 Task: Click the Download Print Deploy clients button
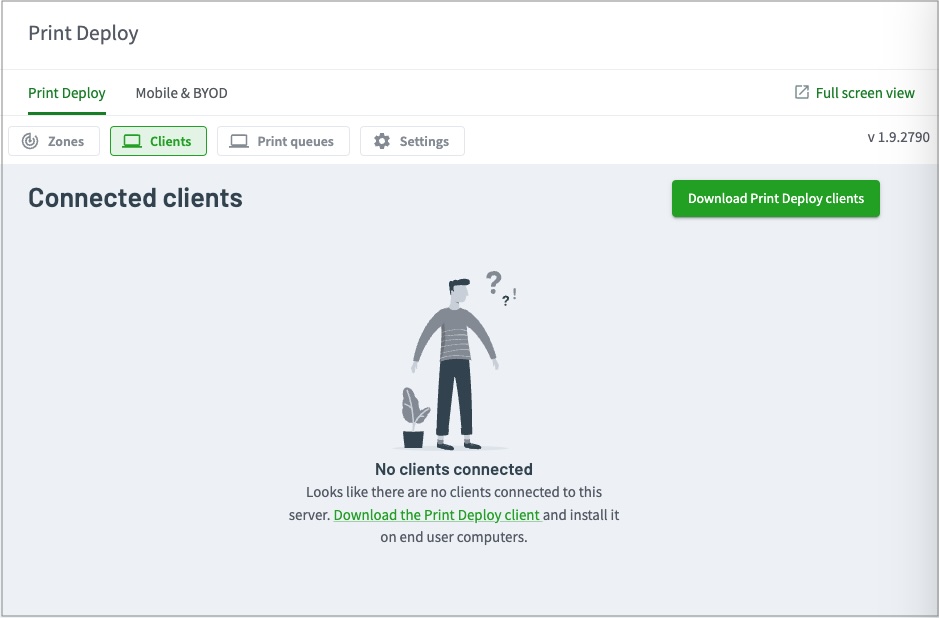click(x=776, y=199)
